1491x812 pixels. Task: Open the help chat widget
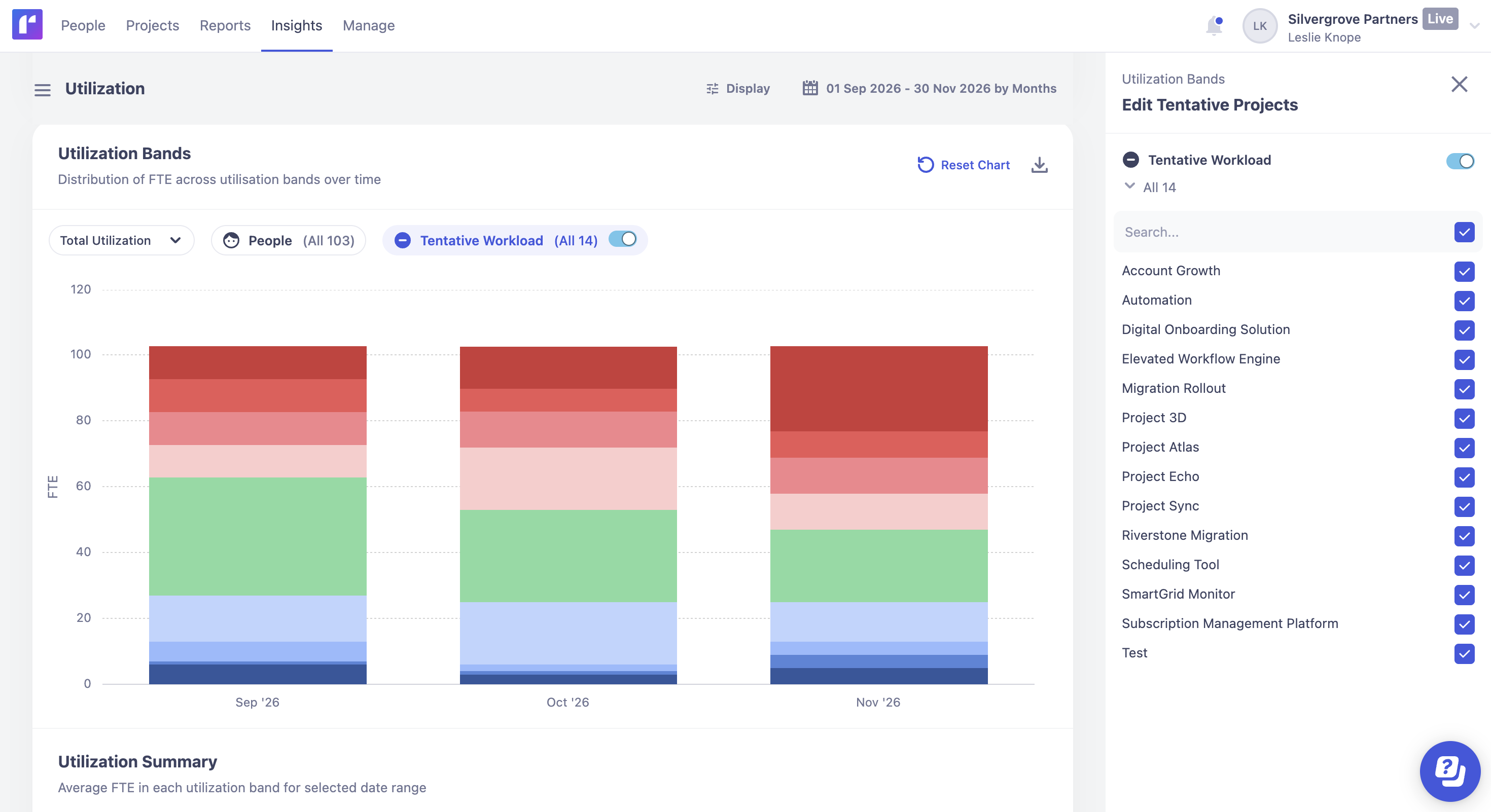click(1450, 771)
